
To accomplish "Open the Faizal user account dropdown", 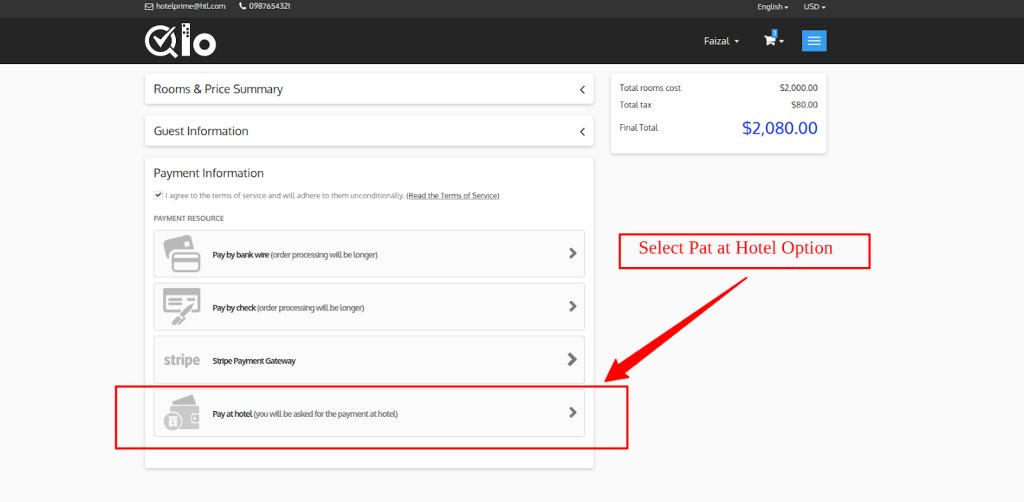I will click(x=721, y=41).
